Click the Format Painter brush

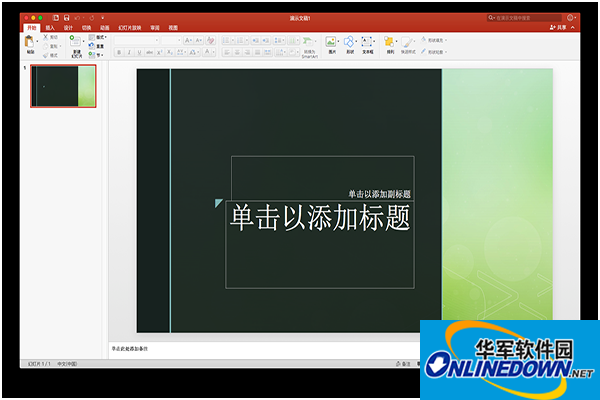tap(46, 56)
